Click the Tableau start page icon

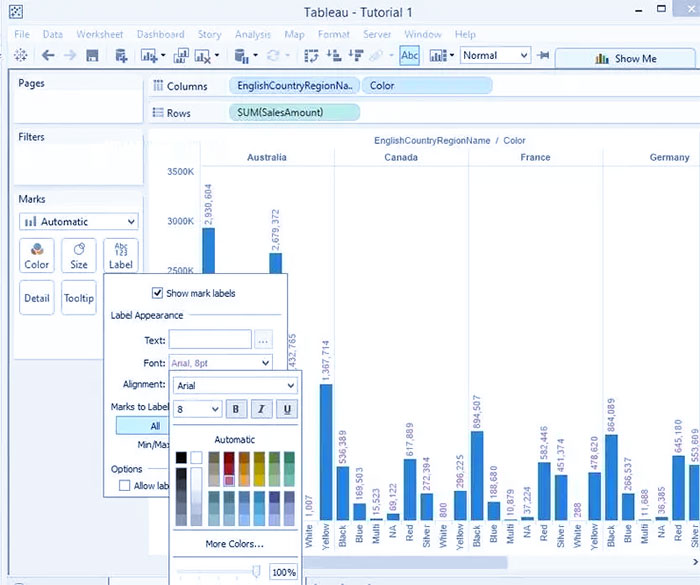21,55
